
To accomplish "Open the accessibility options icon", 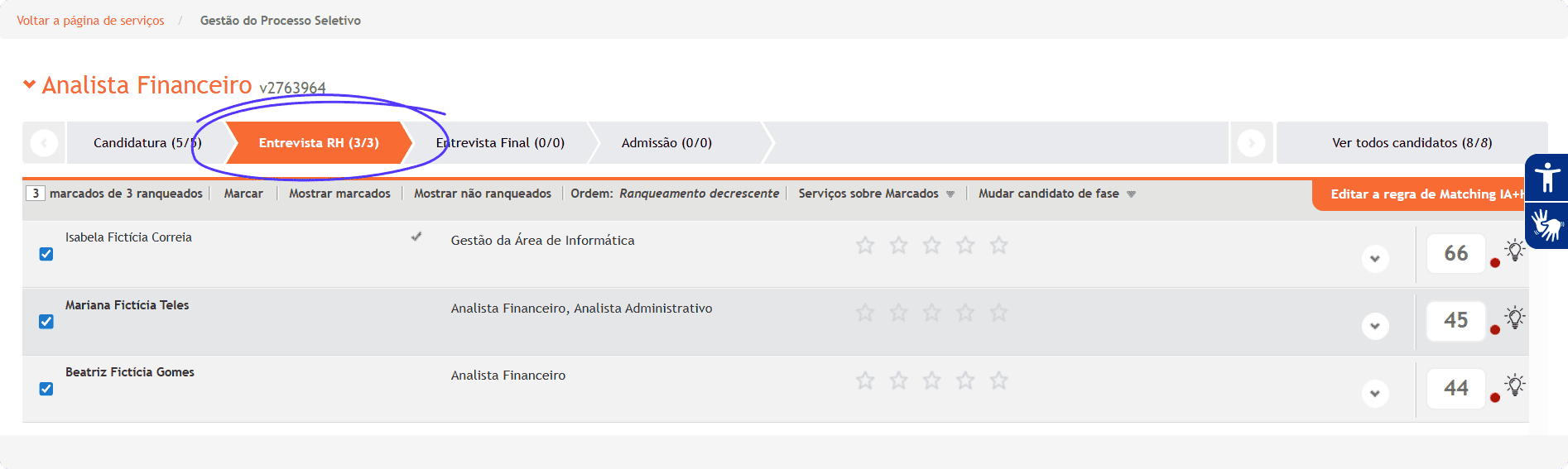I will tap(1546, 177).
